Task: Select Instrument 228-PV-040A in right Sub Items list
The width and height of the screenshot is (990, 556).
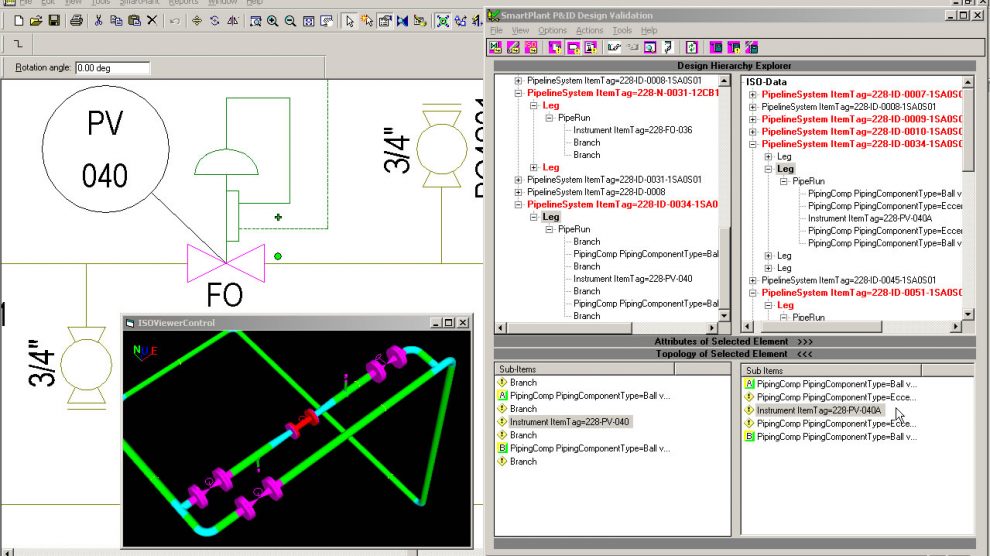Action: pos(819,410)
